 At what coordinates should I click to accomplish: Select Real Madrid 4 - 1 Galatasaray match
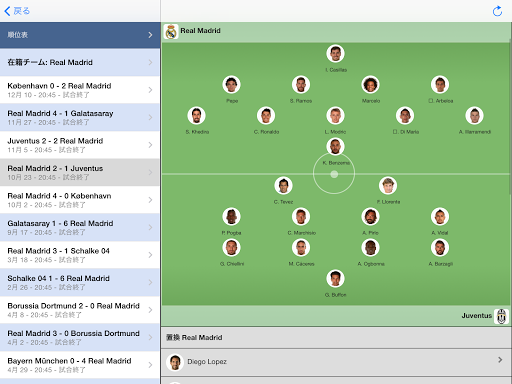click(80, 117)
